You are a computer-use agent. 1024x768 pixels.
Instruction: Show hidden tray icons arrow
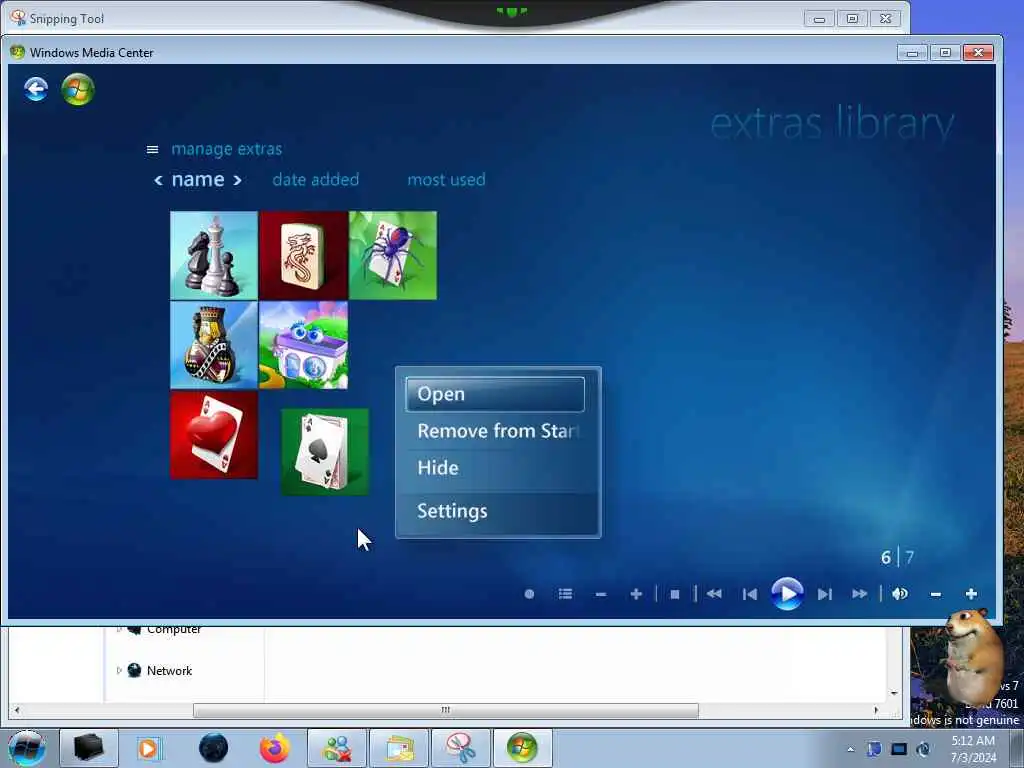(x=850, y=749)
